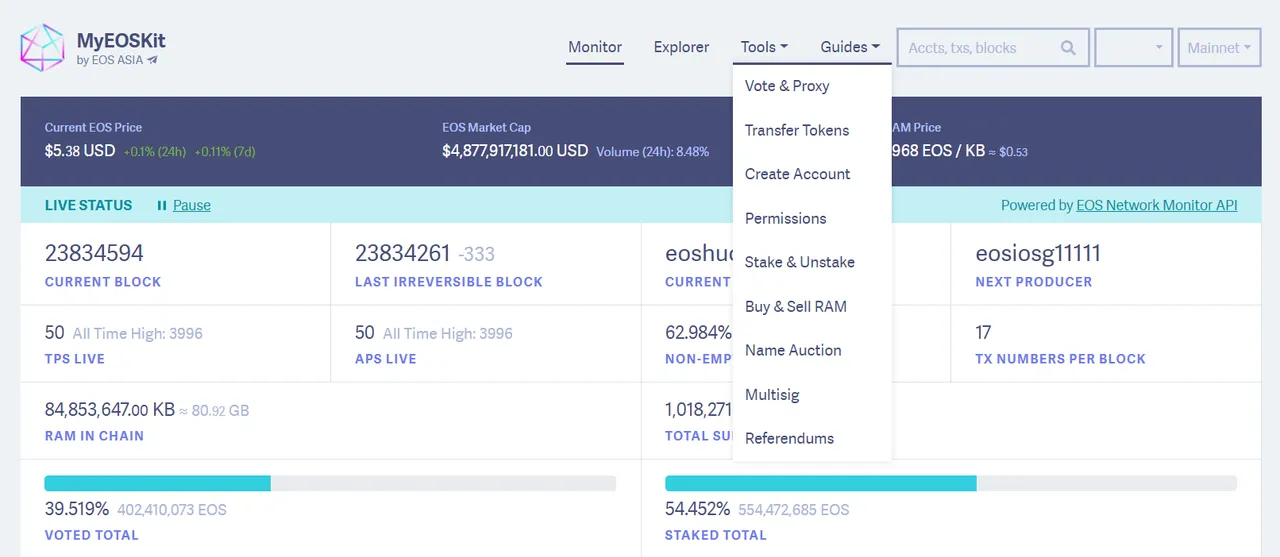Image resolution: width=1280 pixels, height=557 pixels.
Task: Click the TX NUMBERS PER BLOCK label
Action: (1060, 359)
